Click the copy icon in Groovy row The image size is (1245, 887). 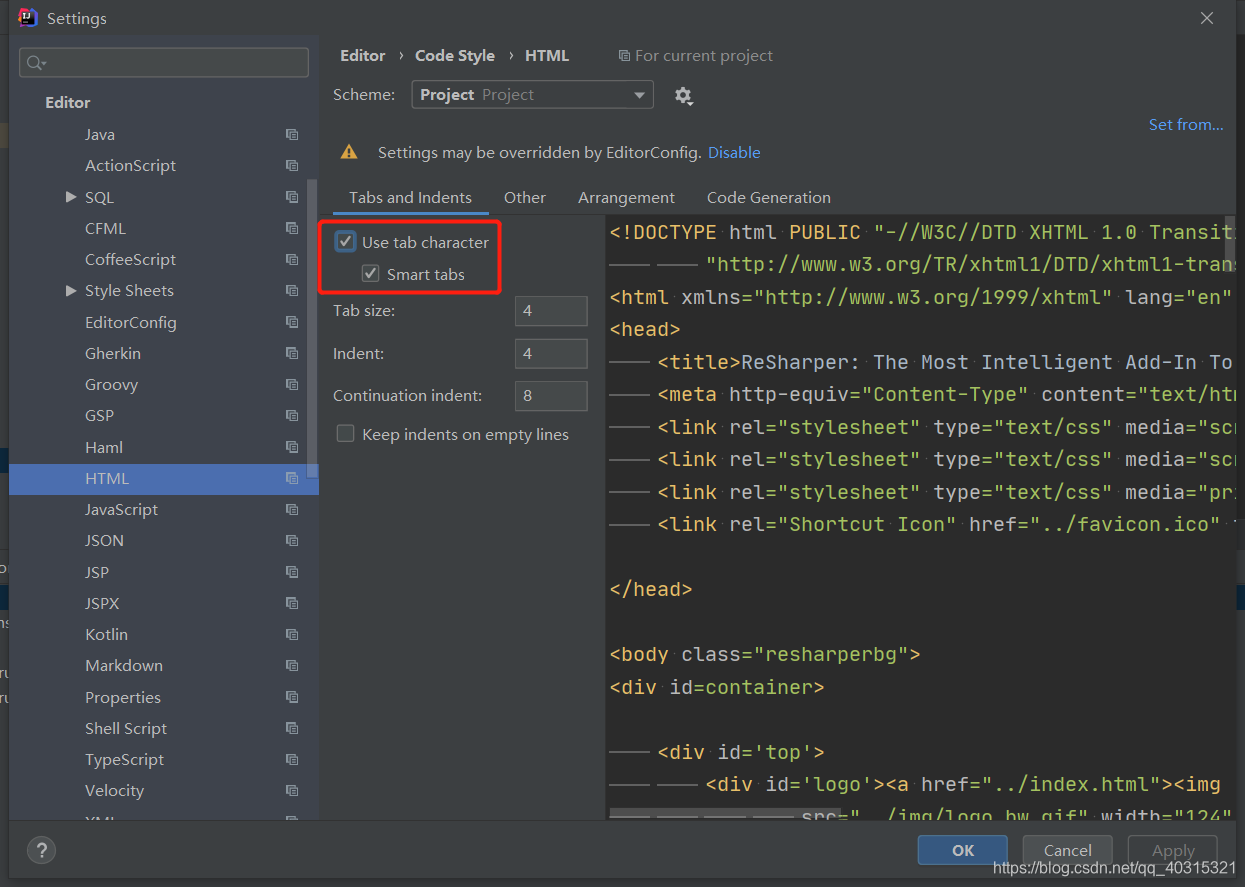(x=292, y=385)
